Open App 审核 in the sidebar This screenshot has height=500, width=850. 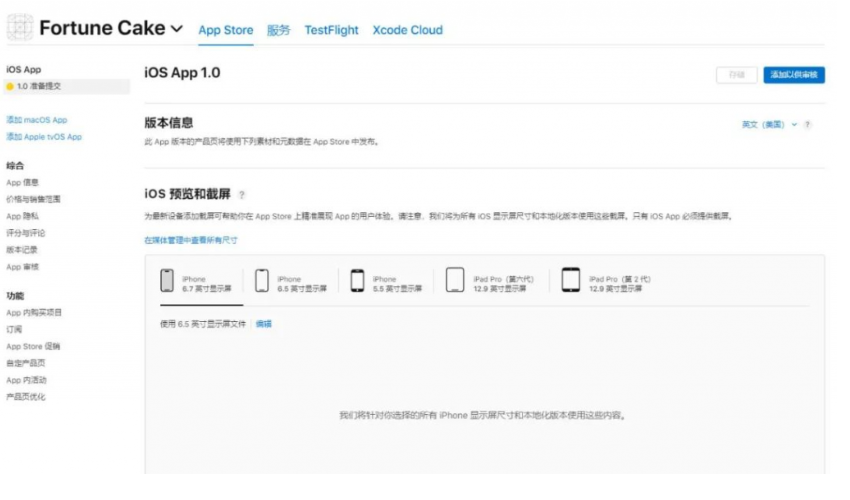[22, 267]
